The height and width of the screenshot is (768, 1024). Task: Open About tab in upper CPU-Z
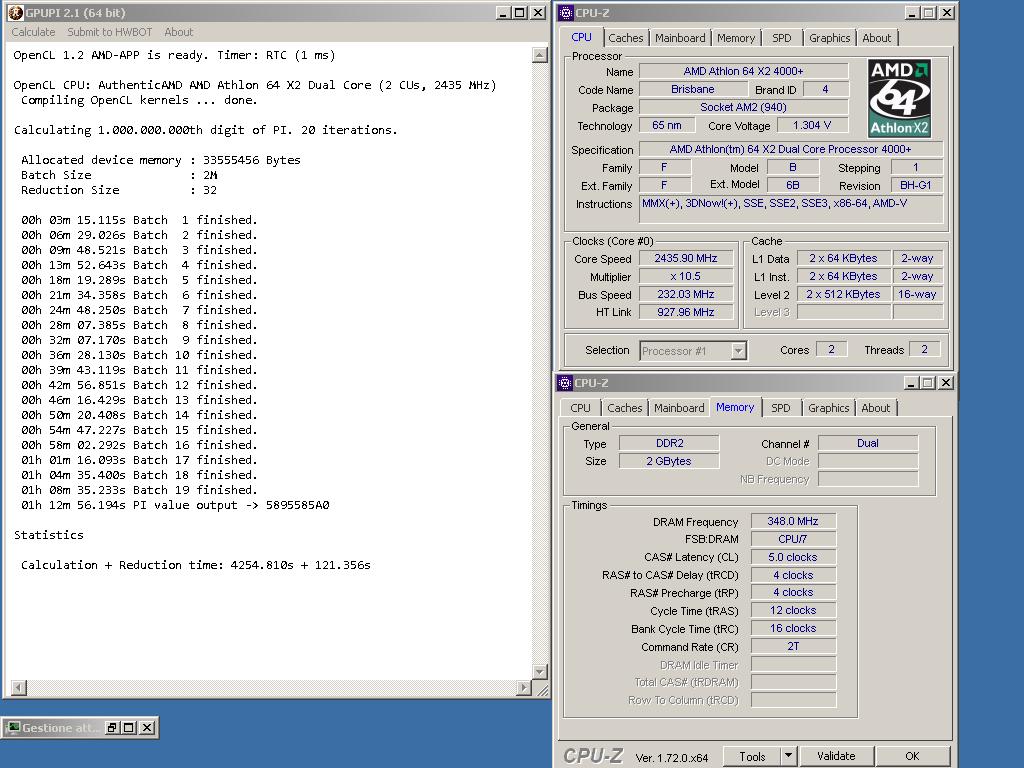pyautogui.click(x=876, y=38)
